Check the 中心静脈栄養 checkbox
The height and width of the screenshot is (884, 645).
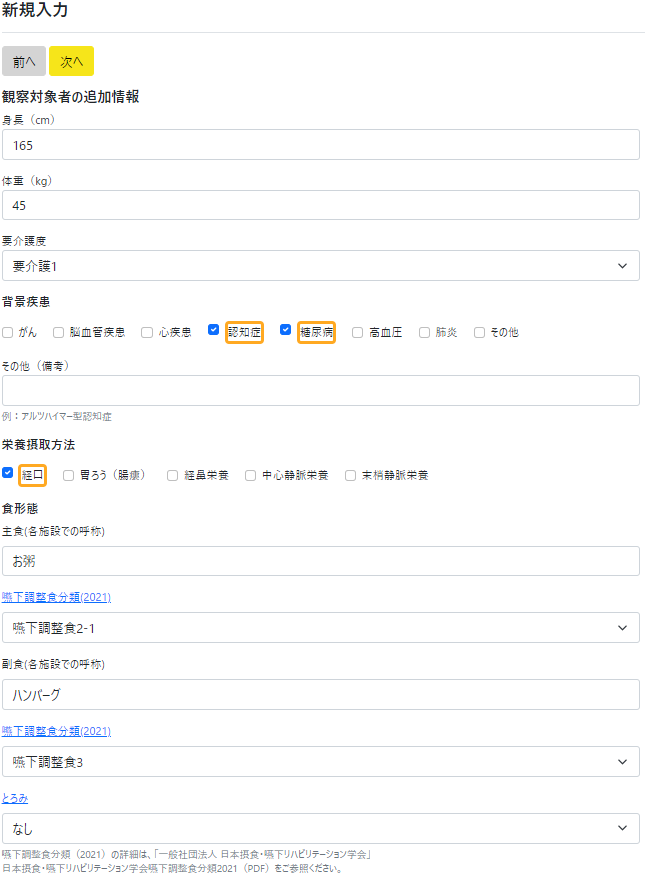tap(251, 476)
